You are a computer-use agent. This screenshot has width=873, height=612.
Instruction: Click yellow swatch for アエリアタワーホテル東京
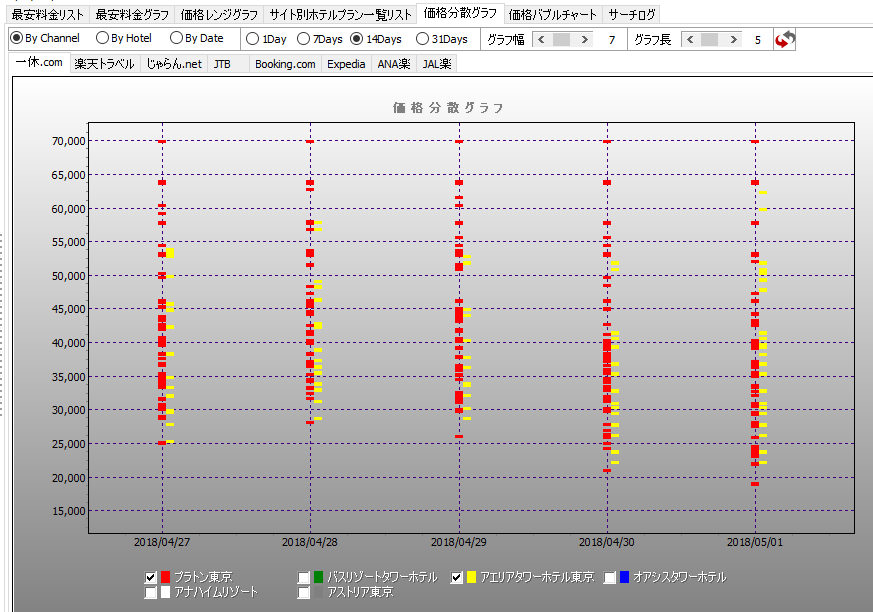tap(471, 578)
